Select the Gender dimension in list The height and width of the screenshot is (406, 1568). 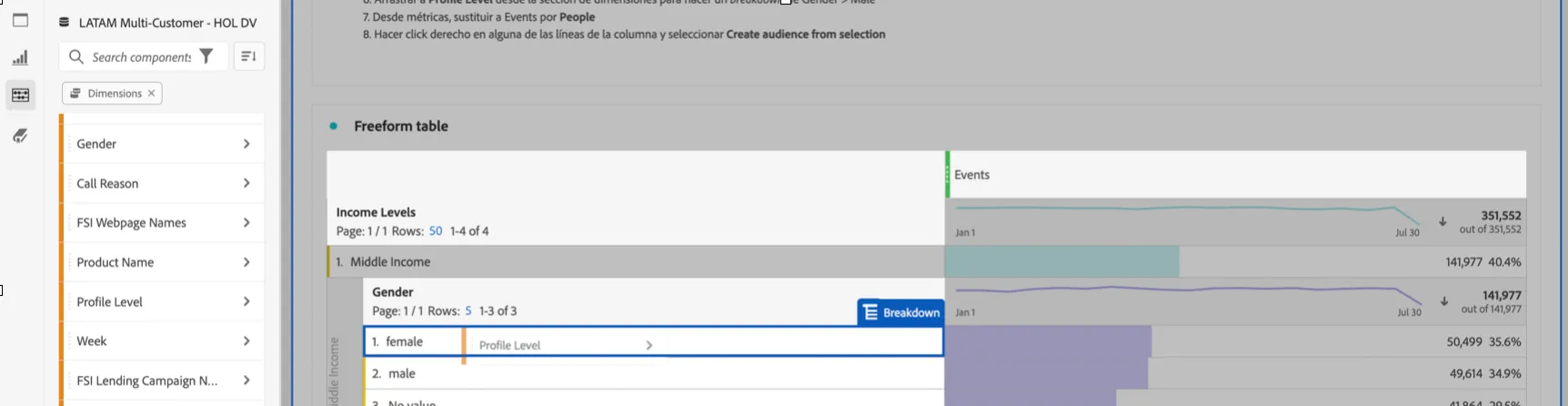[162, 144]
